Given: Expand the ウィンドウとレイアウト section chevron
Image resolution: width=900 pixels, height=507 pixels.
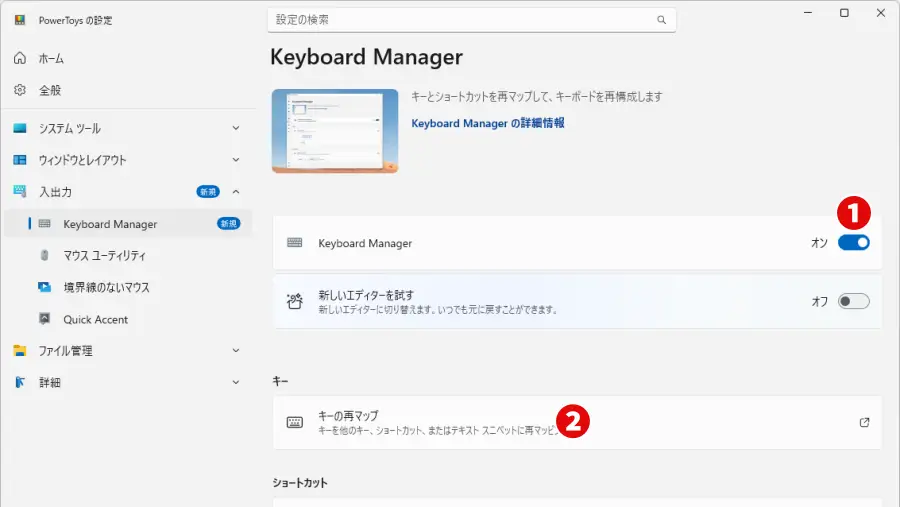Looking at the screenshot, I should click(x=236, y=160).
